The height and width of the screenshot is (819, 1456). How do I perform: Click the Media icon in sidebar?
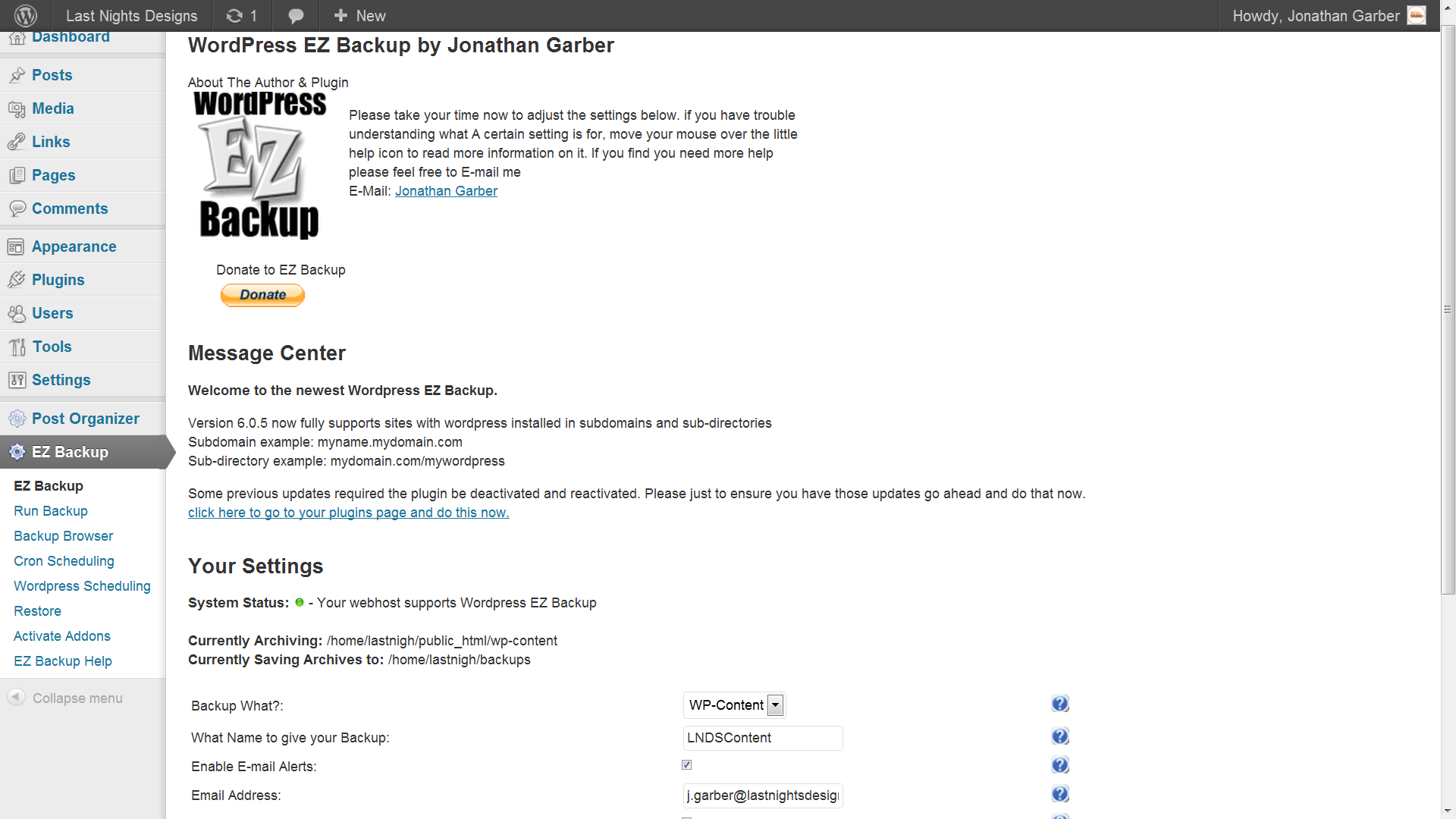pos(17,108)
